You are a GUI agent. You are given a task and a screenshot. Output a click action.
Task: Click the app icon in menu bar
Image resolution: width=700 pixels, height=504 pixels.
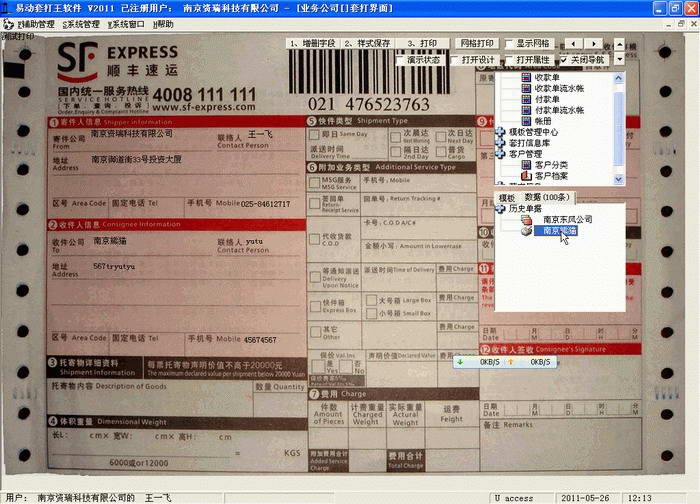pyautogui.click(x=8, y=24)
